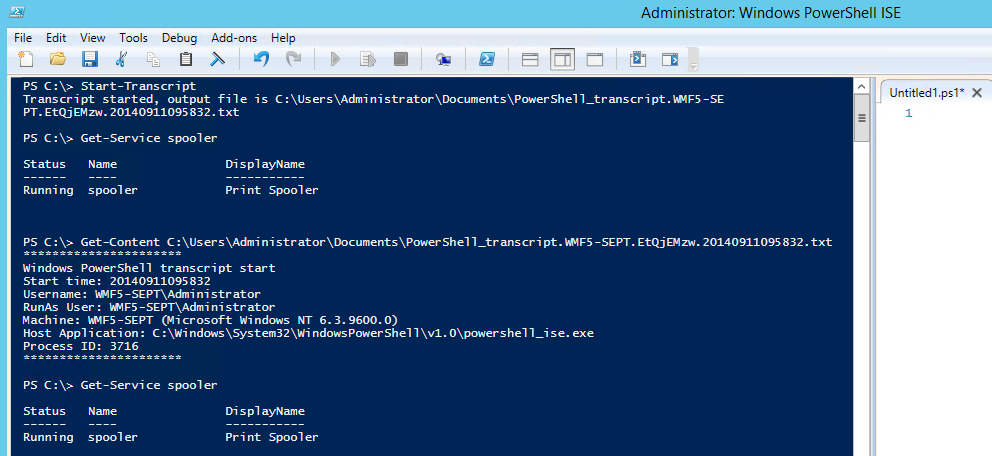Toggle show script pane right layout
Screen dimensions: 992x456
coord(562,60)
